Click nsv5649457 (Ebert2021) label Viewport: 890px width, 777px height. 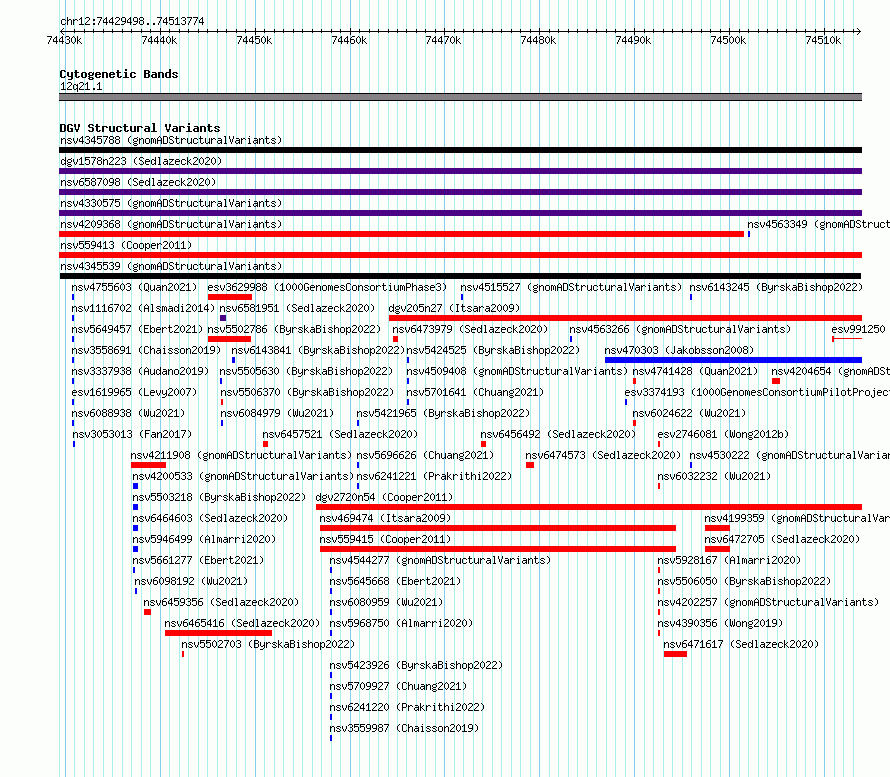pyautogui.click(x=137, y=329)
